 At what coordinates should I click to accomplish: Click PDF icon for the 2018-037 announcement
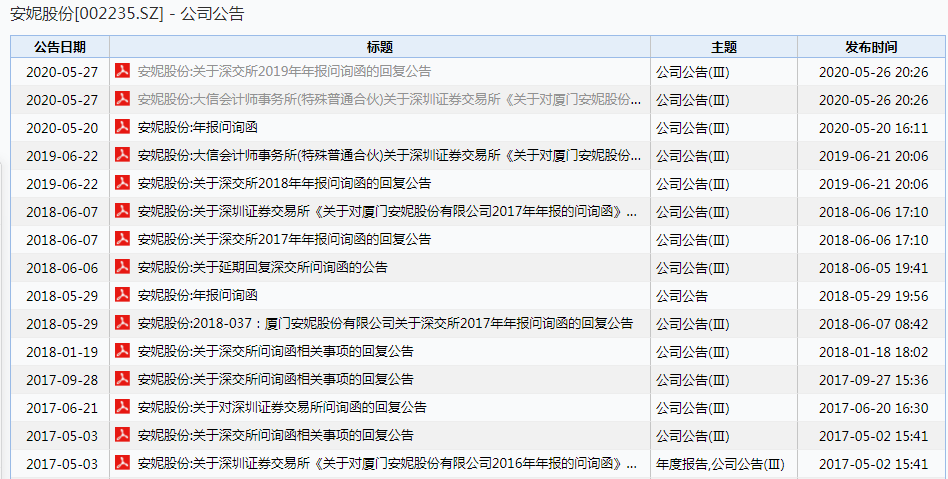pyautogui.click(x=123, y=323)
